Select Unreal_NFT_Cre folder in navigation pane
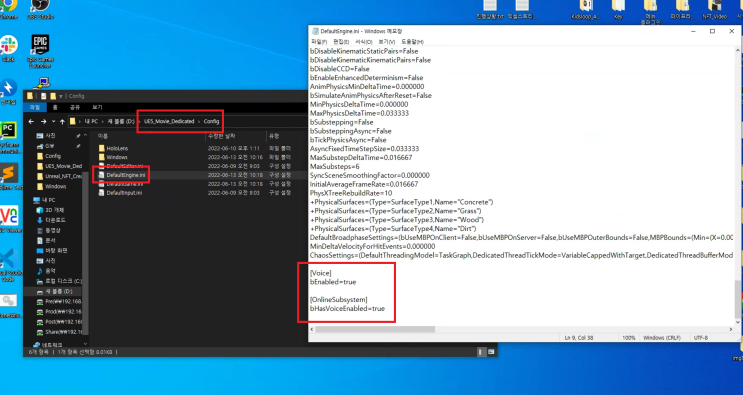 point(59,176)
